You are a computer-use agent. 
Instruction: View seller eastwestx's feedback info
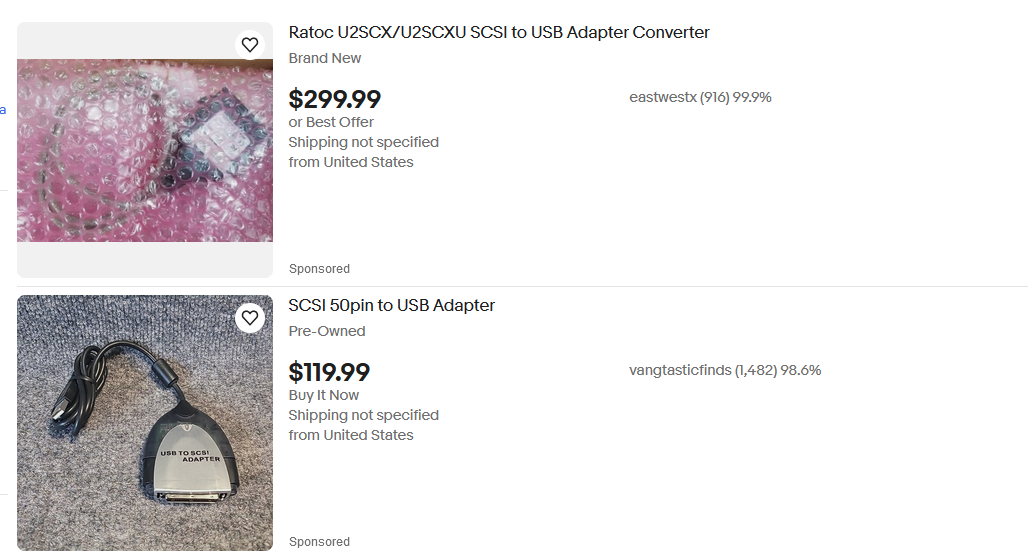coord(700,97)
